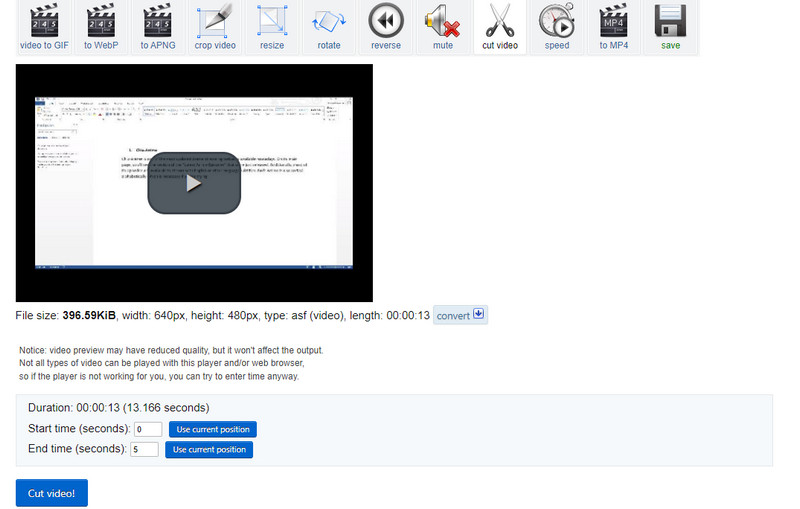
Task: Open the video to GIF tool
Action: [x=42, y=27]
